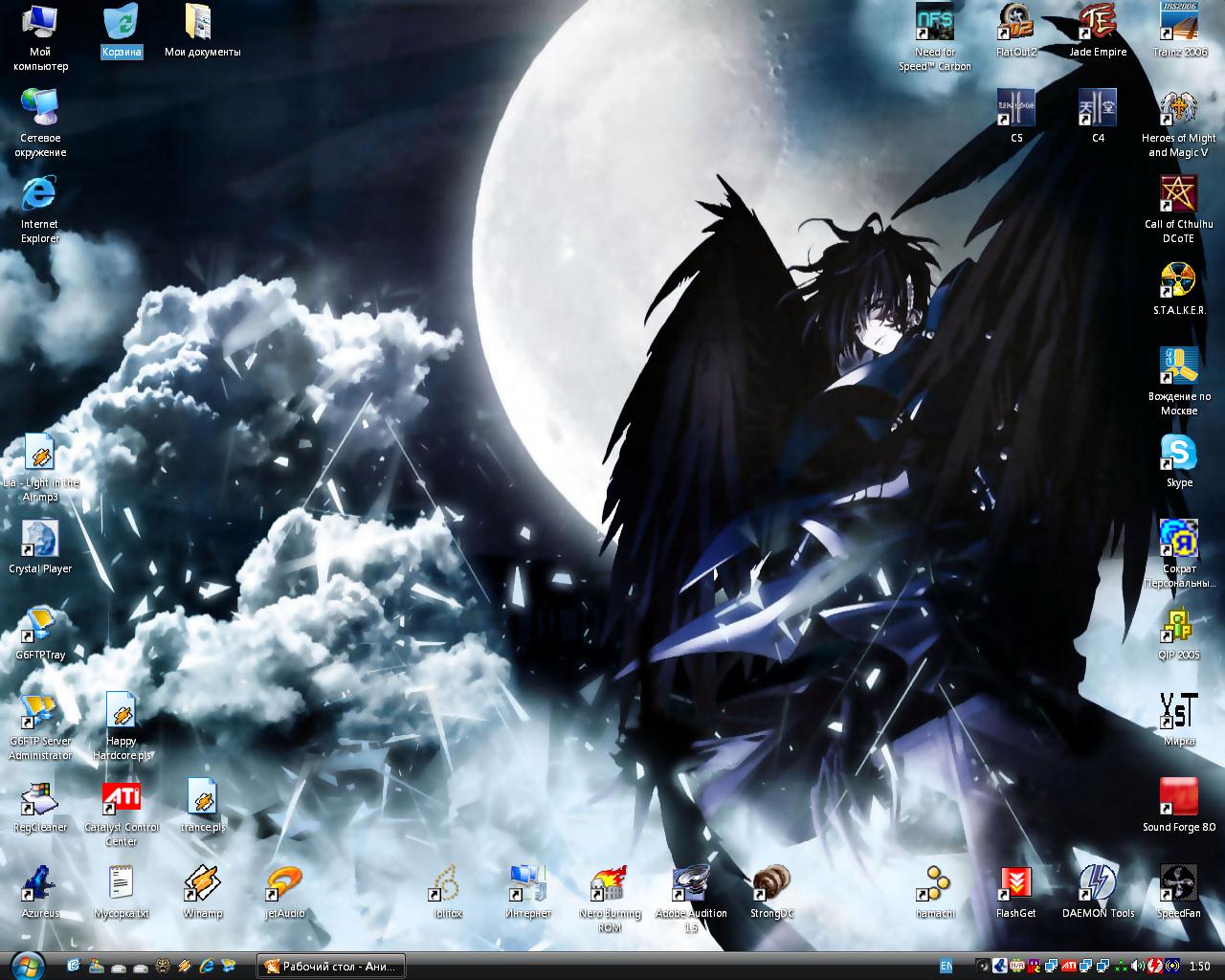
Task: Open the StrongDC shortcut
Action: pos(771,893)
